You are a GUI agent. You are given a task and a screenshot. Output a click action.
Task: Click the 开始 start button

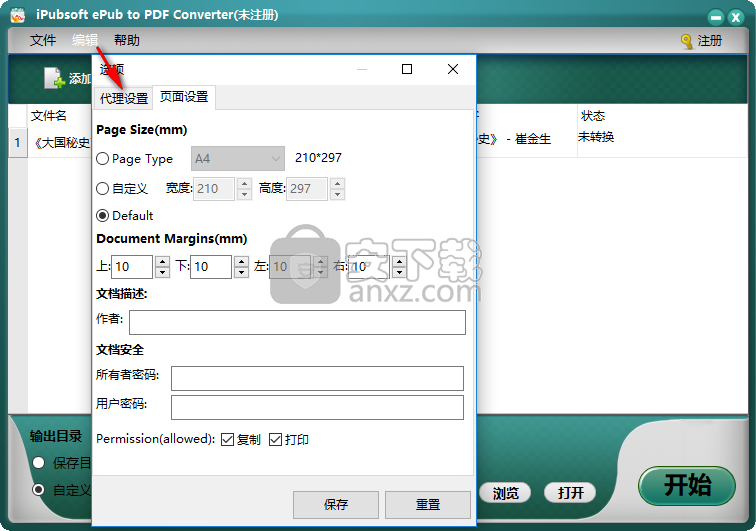pos(687,486)
